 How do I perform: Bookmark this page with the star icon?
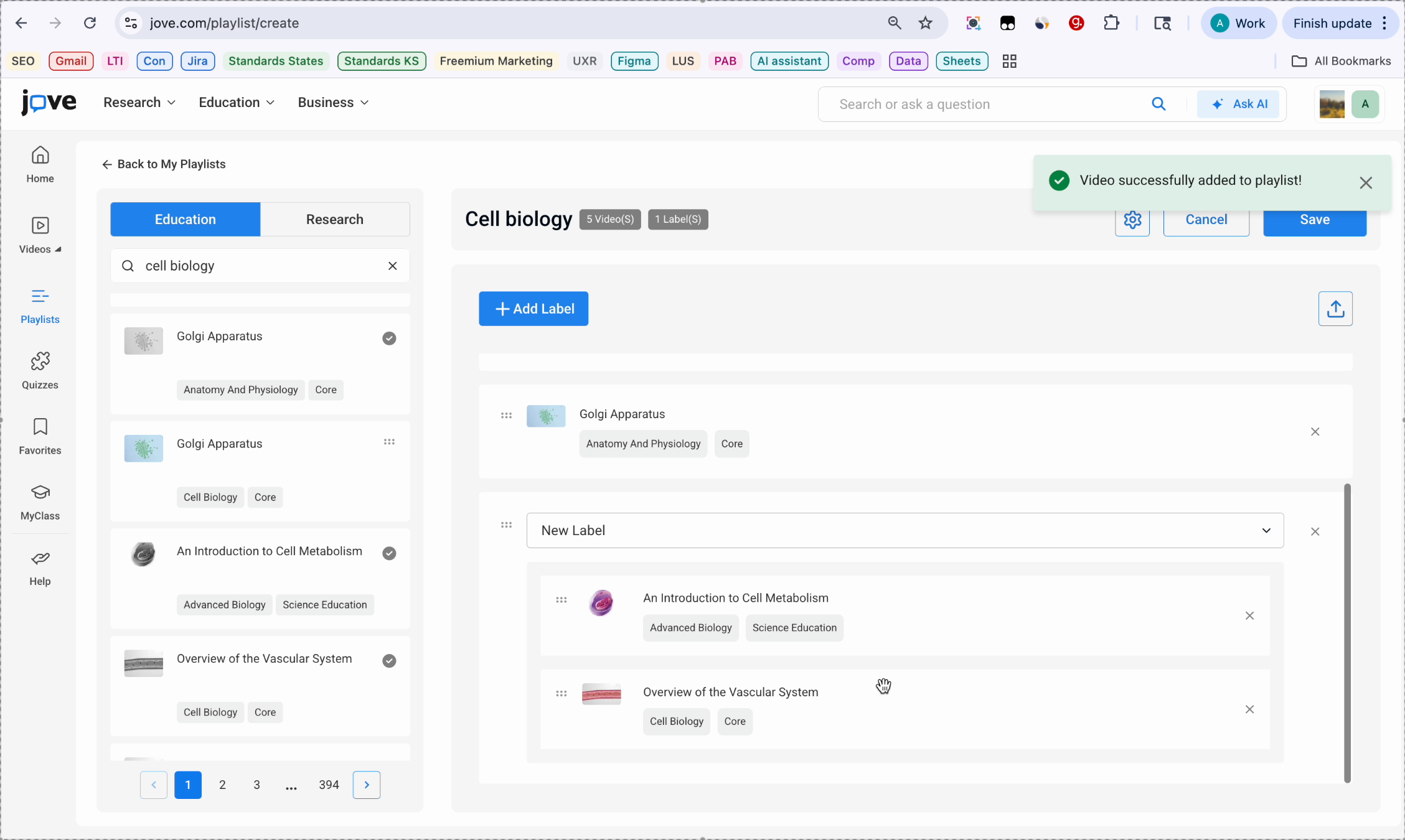[926, 23]
